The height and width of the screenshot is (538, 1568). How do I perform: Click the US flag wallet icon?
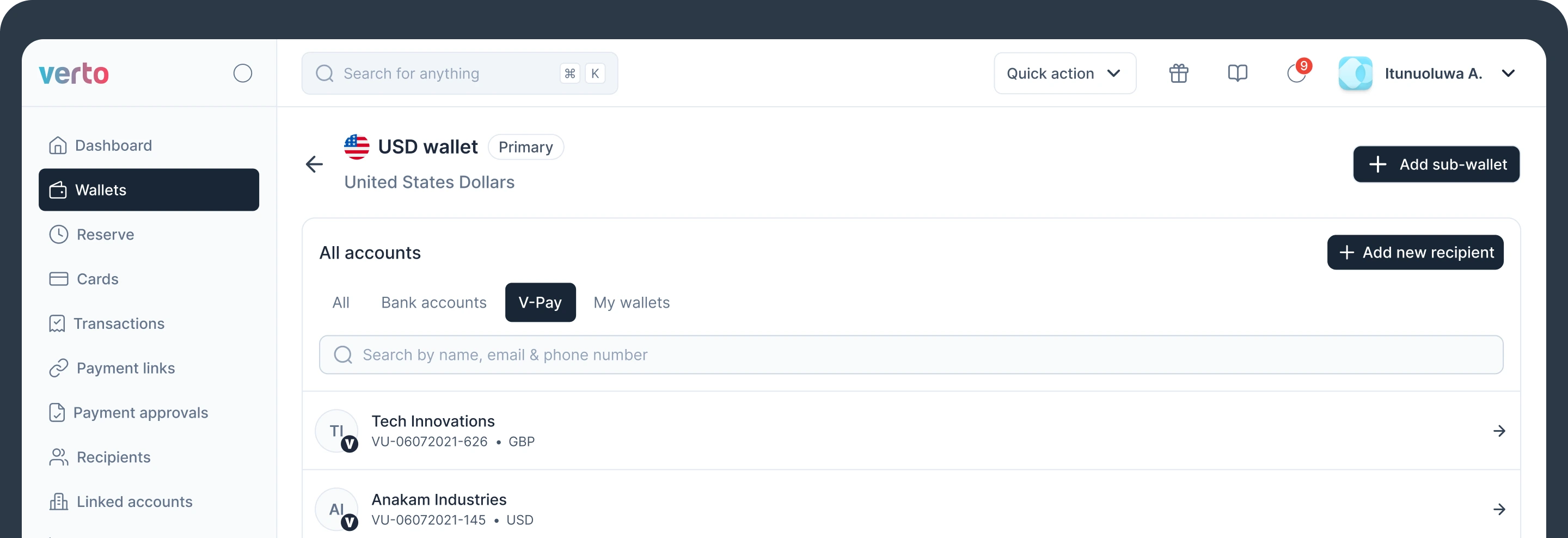click(357, 146)
